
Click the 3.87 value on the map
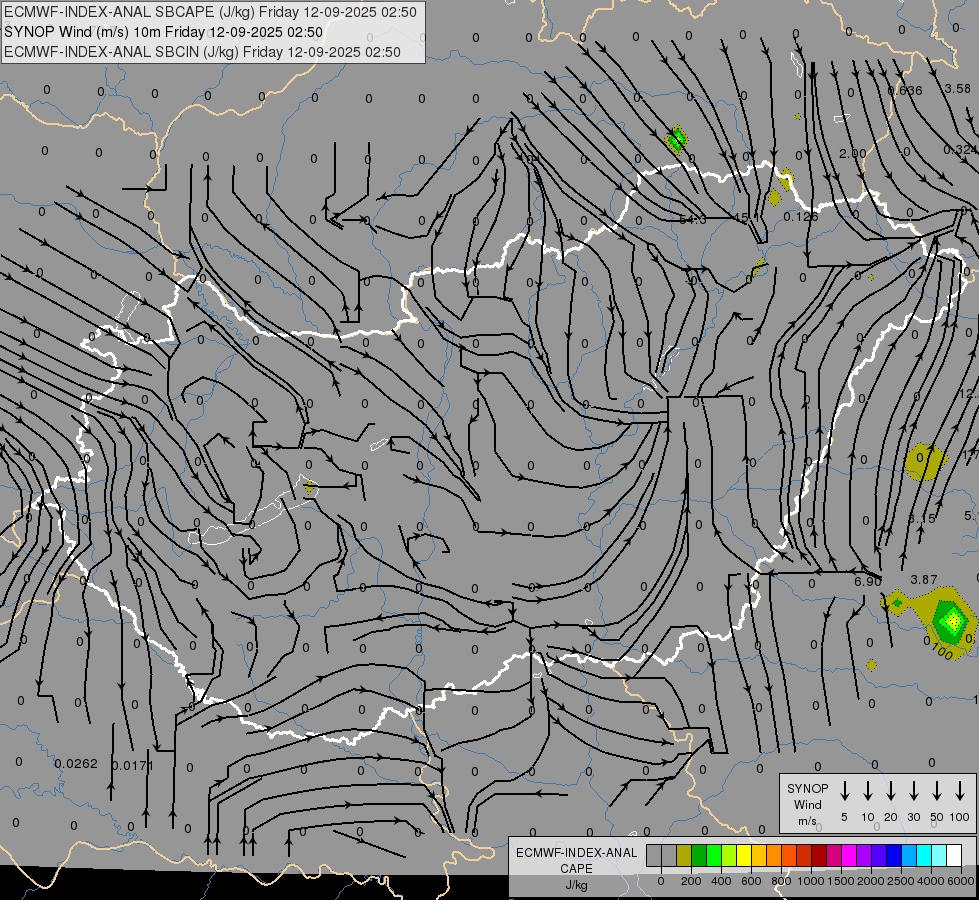(x=923, y=580)
